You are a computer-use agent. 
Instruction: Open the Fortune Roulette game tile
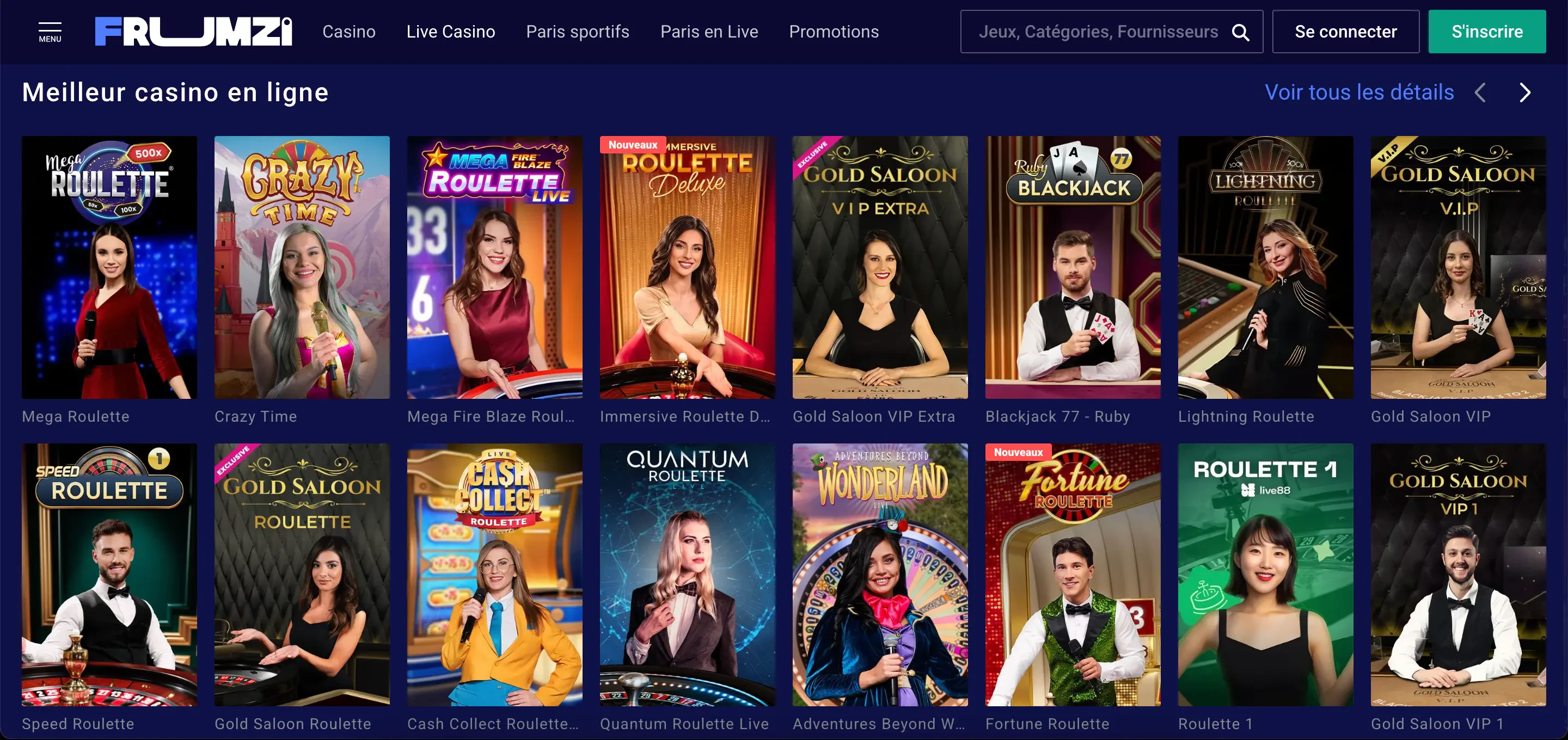pos(1073,575)
